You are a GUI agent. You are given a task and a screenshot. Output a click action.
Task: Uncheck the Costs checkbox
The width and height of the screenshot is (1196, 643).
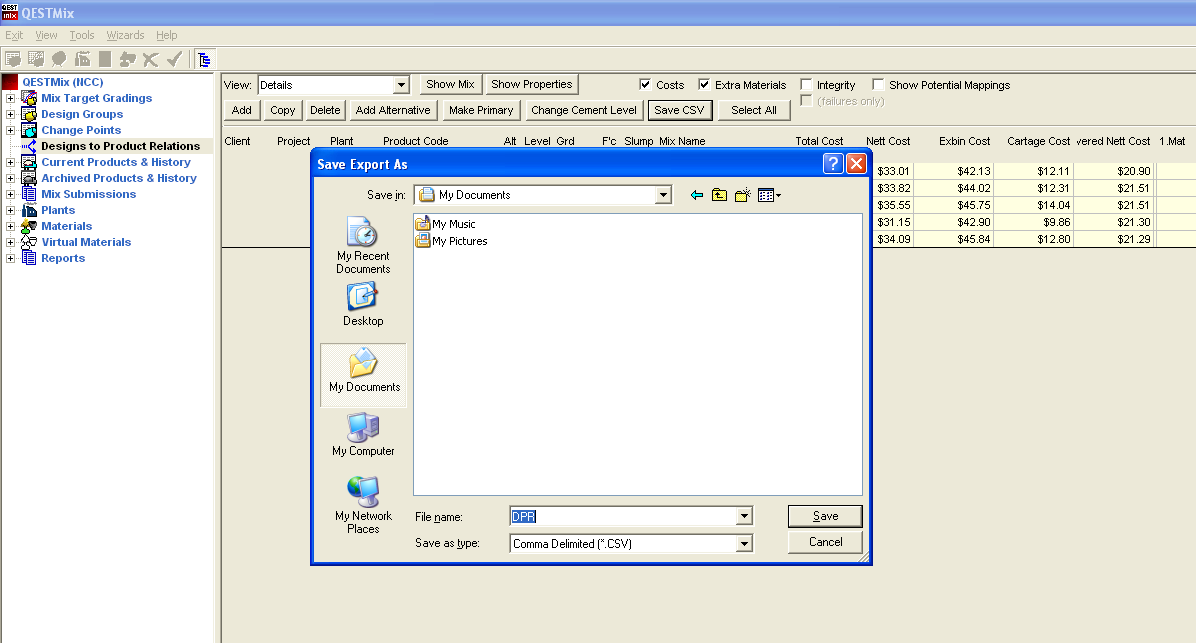click(x=646, y=85)
